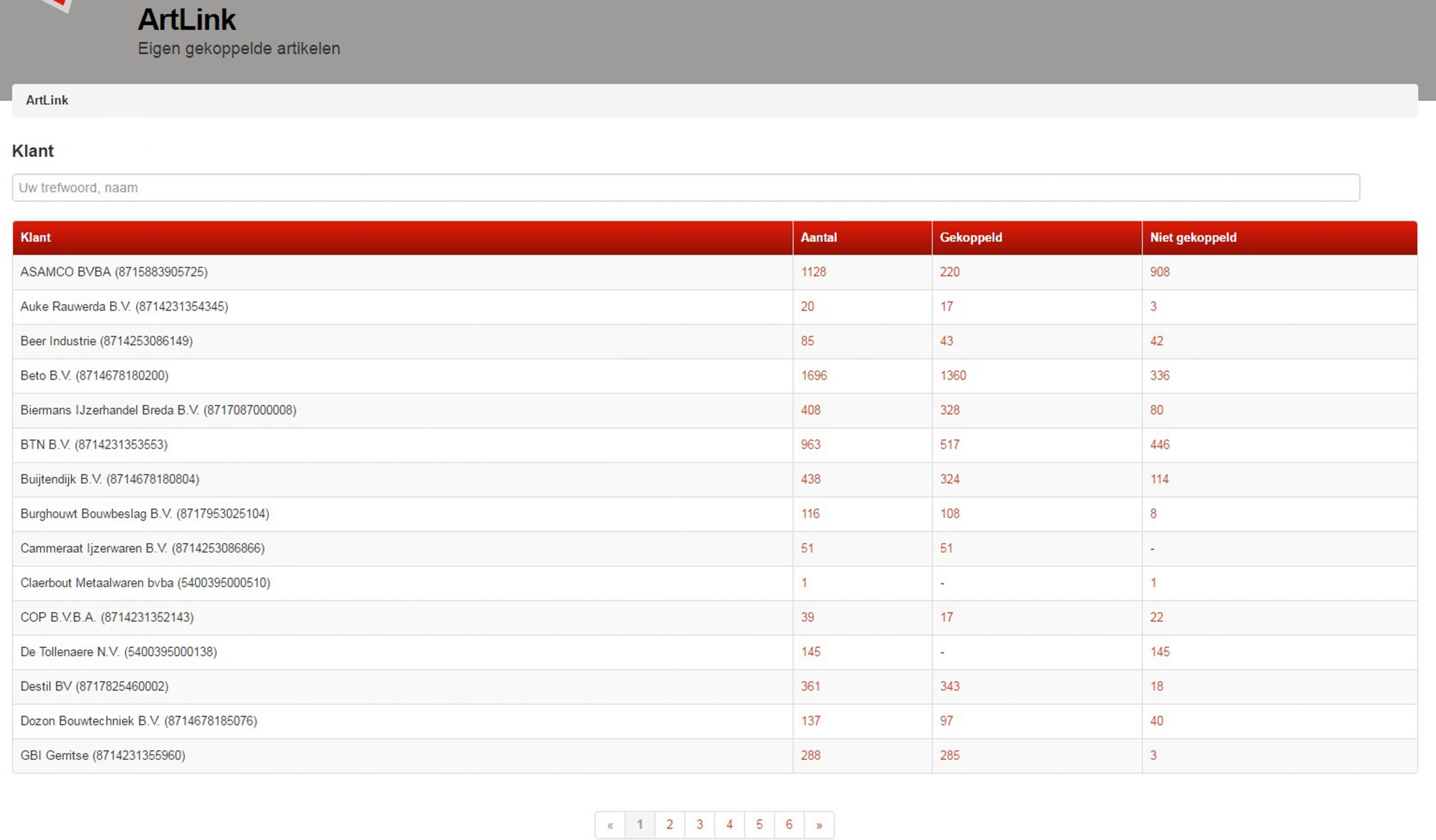Jump to pagination page 2
1436x840 pixels.
[670, 825]
